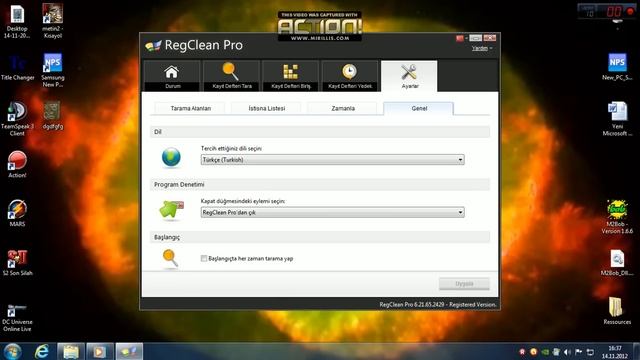Open the Kayıt Defteri Tara tab
Viewport: 640px width, 360px height.
click(231, 76)
